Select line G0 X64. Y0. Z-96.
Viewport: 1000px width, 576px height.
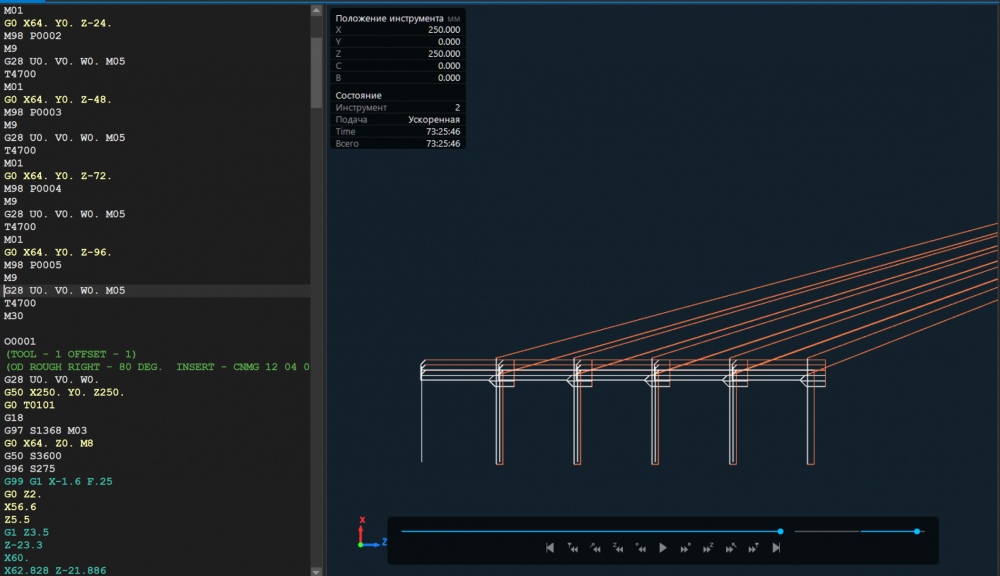[x=58, y=252]
